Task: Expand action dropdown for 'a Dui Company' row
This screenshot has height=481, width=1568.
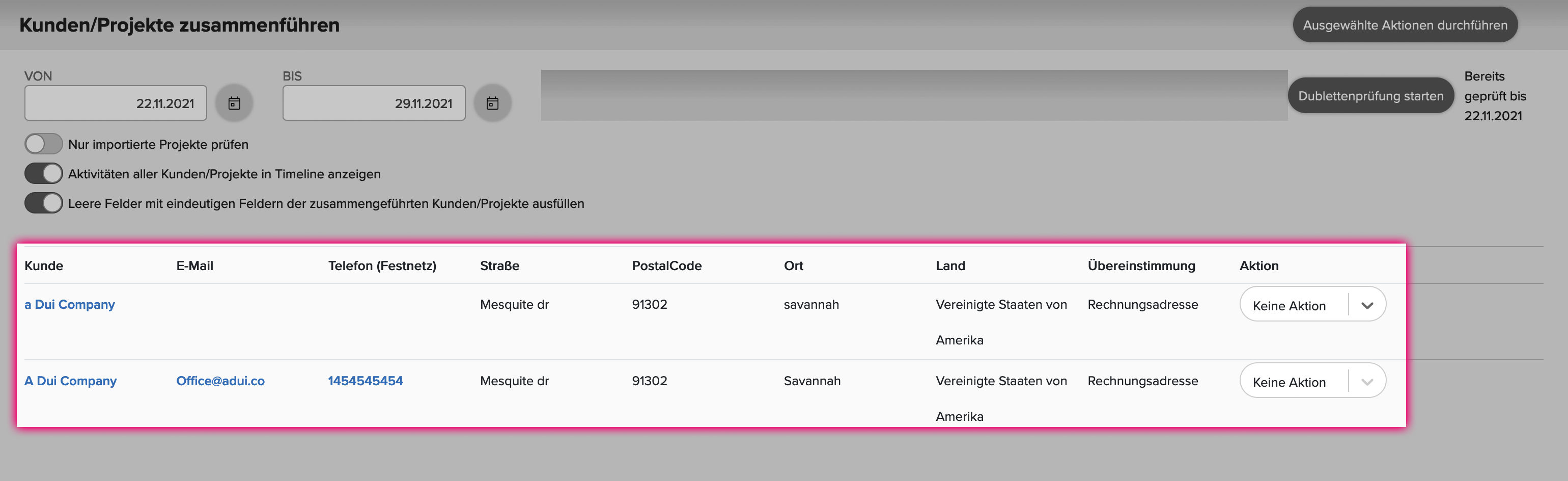Action: (1367, 305)
